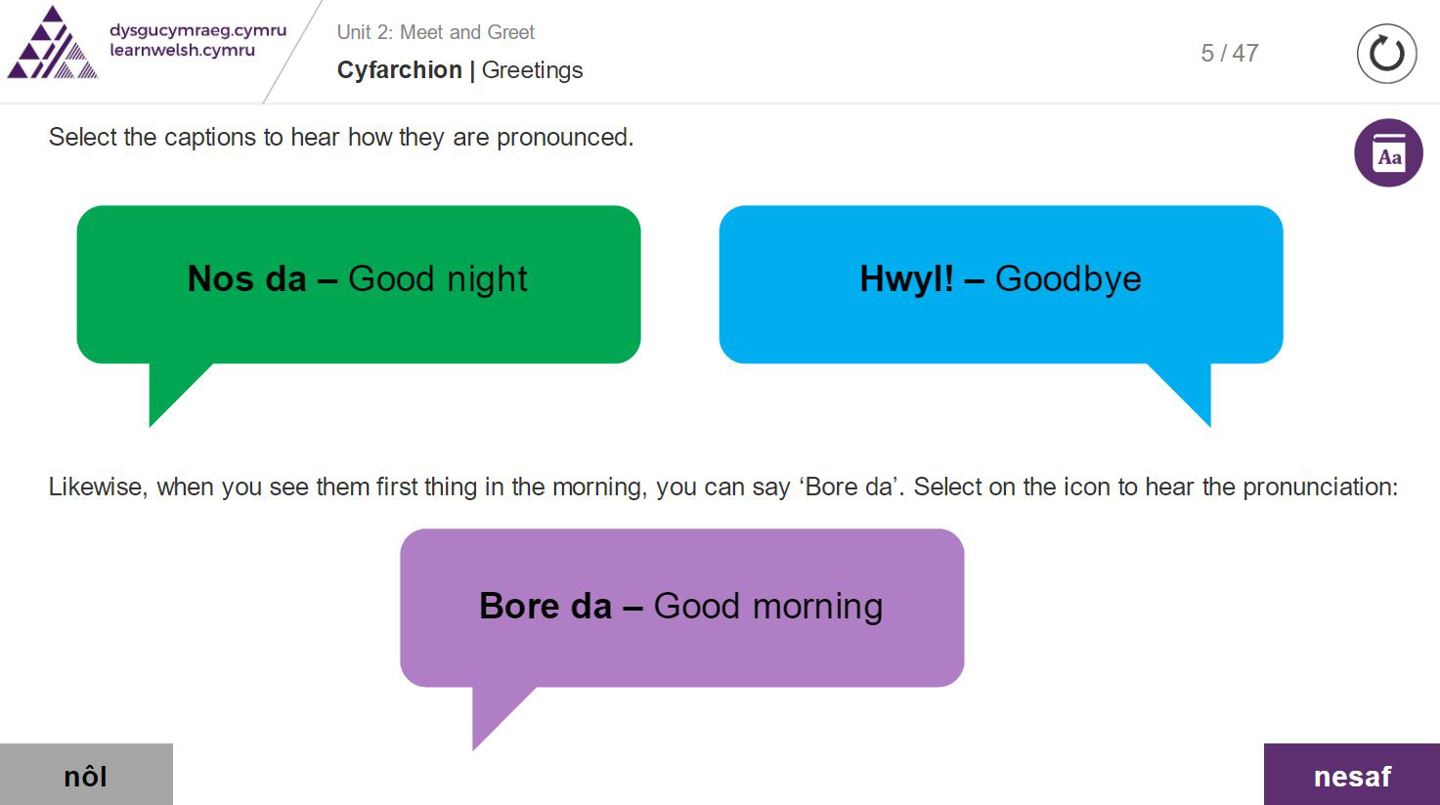Play the Bore da purple caption
The width and height of the screenshot is (1440, 805).
pos(681,607)
